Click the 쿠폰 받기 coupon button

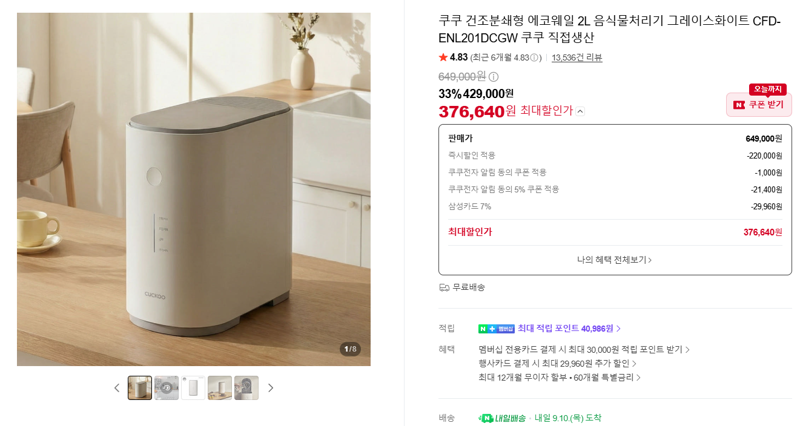click(759, 105)
